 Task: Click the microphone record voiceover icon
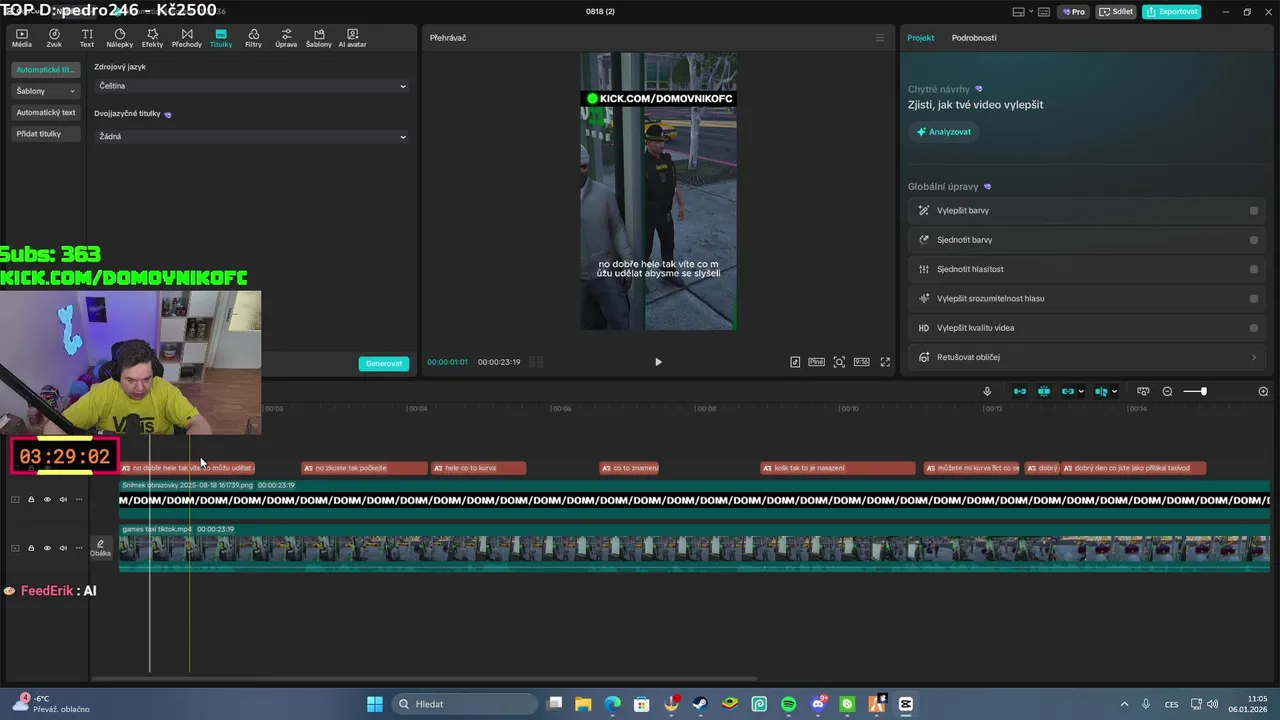(987, 391)
